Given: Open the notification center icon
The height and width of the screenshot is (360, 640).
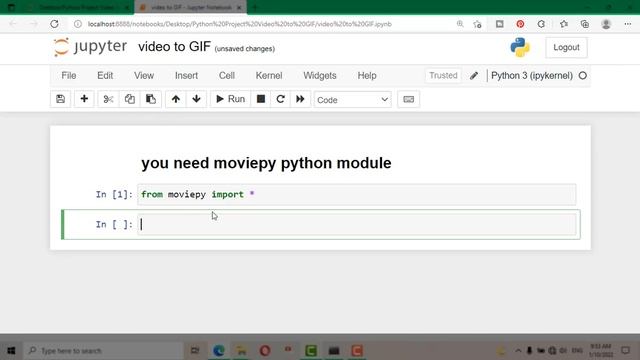Looking at the screenshot, I should coord(626,351).
